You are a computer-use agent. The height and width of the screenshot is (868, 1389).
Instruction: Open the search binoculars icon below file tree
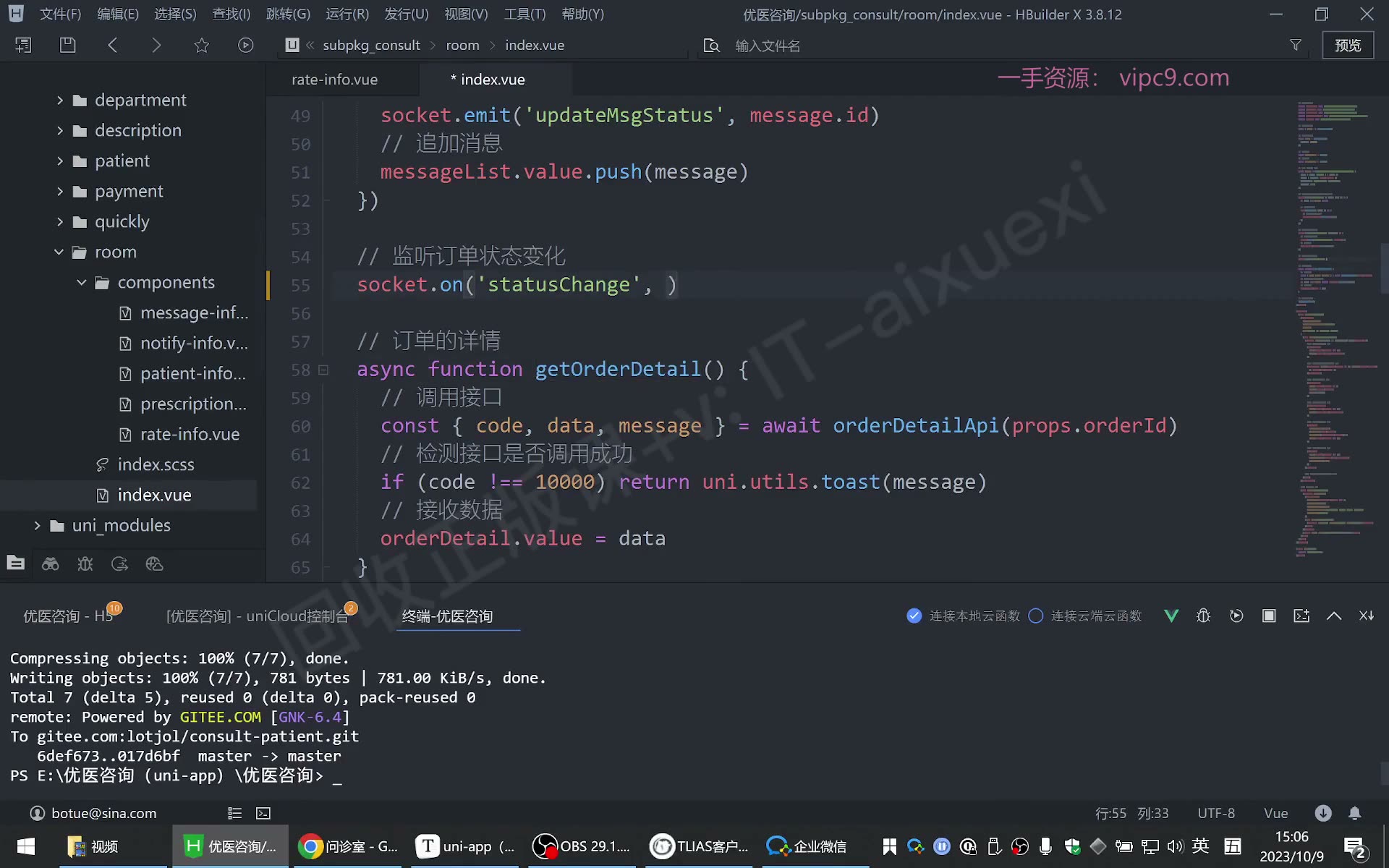click(50, 564)
